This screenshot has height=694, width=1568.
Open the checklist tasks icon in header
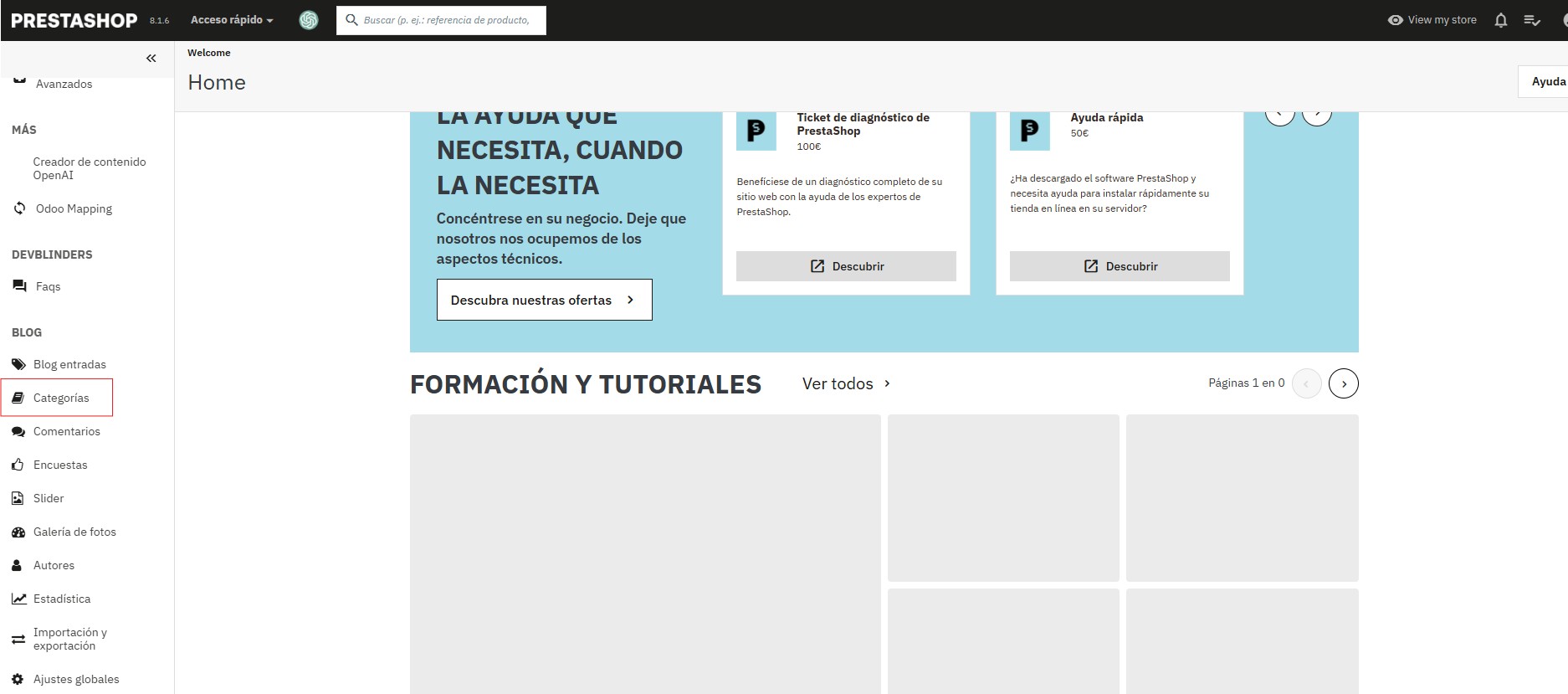coord(1532,20)
